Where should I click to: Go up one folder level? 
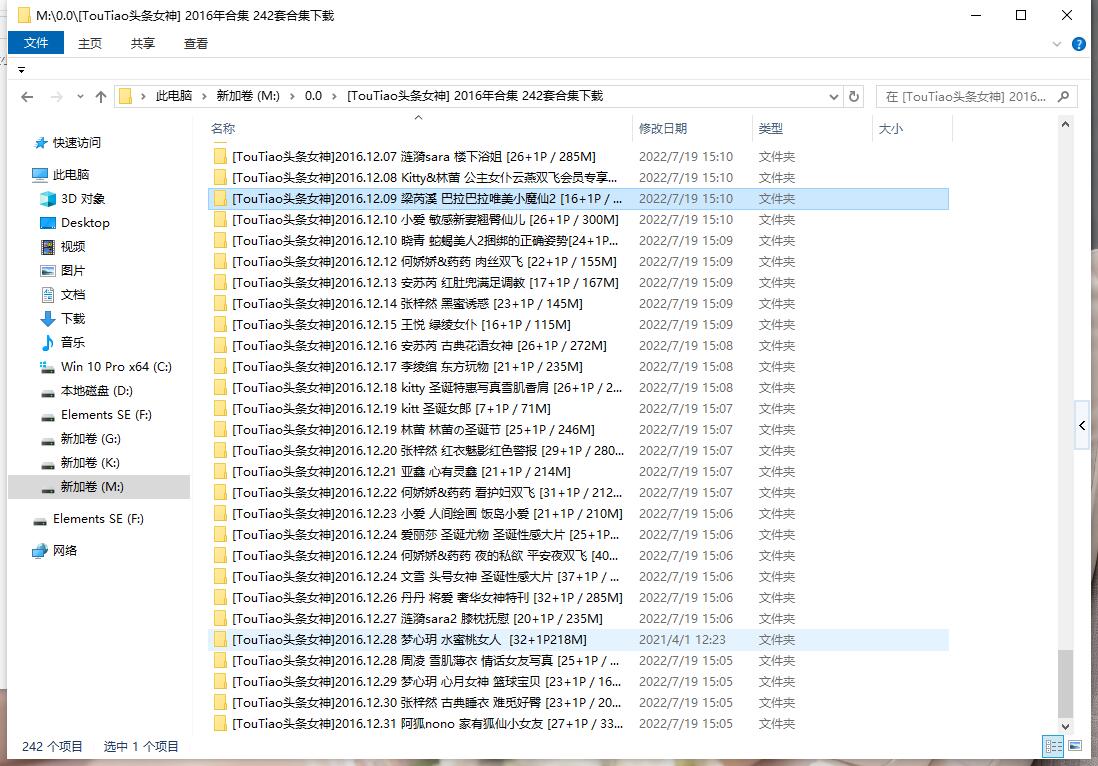101,97
